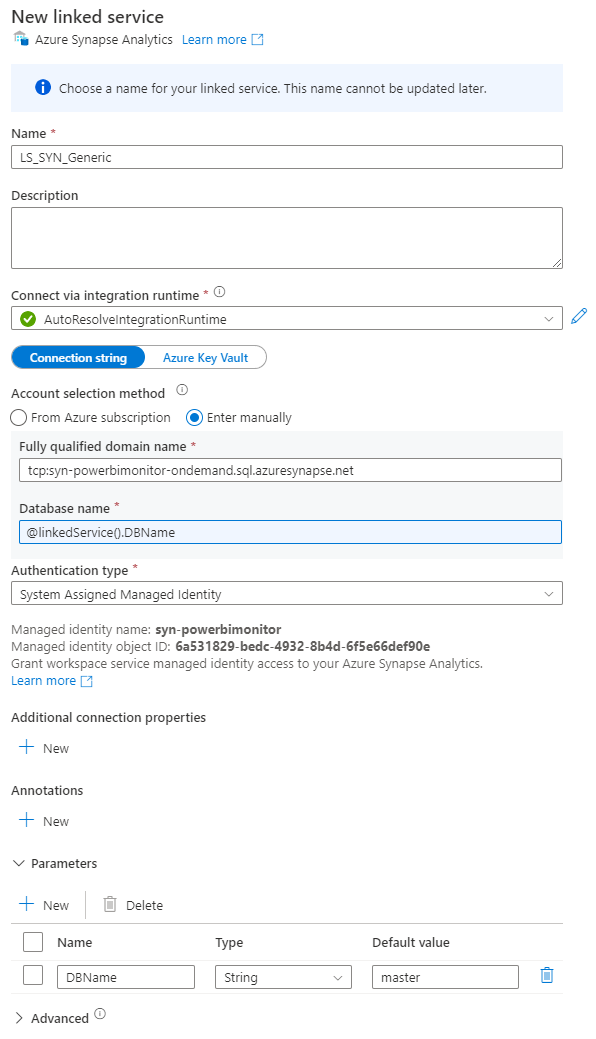Click the Azure Synapse Analytics service icon

point(20,39)
